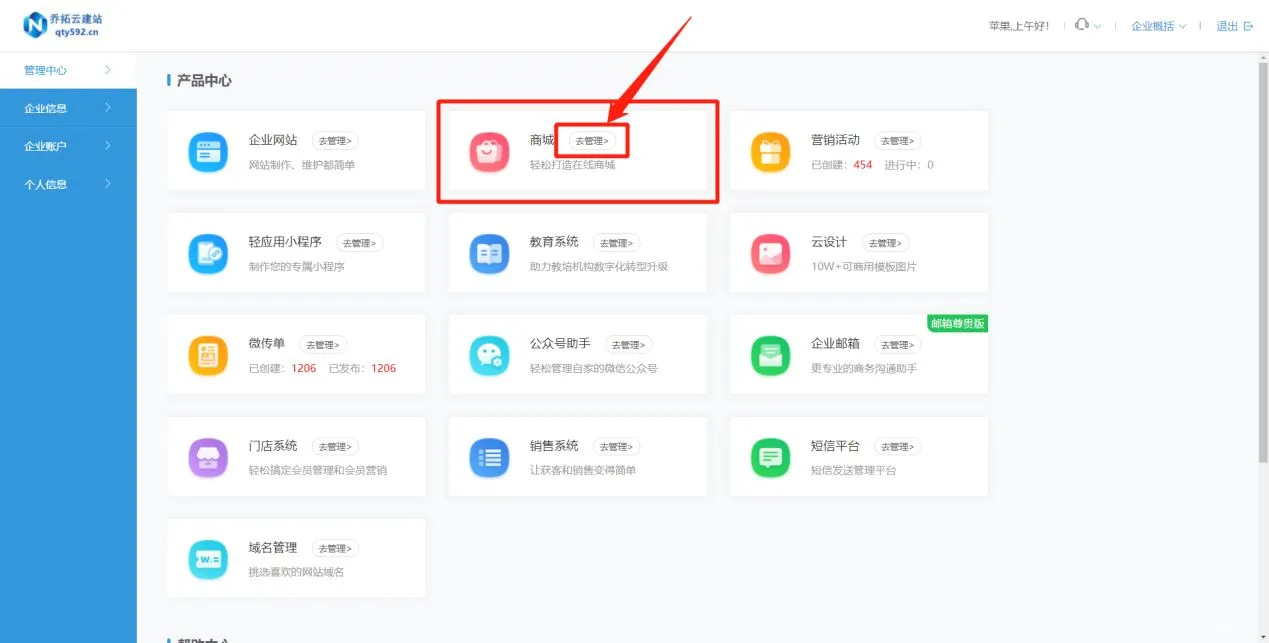Open the 企业邮箱 email icon

[x=769, y=354]
